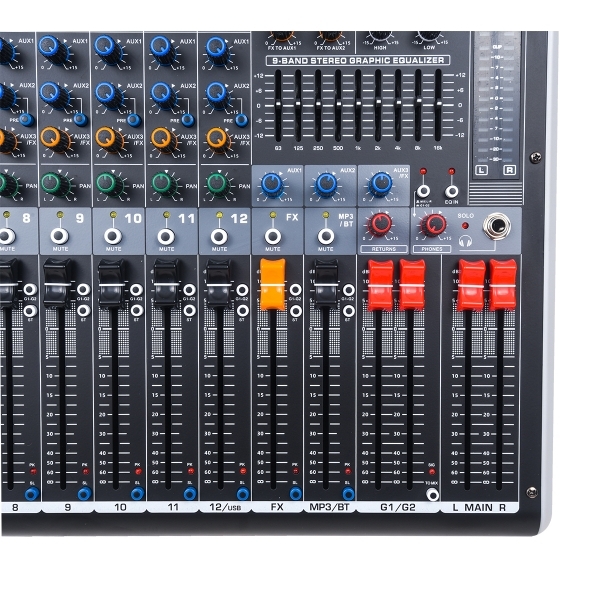Toggle the EQ IN switch

tap(452, 191)
